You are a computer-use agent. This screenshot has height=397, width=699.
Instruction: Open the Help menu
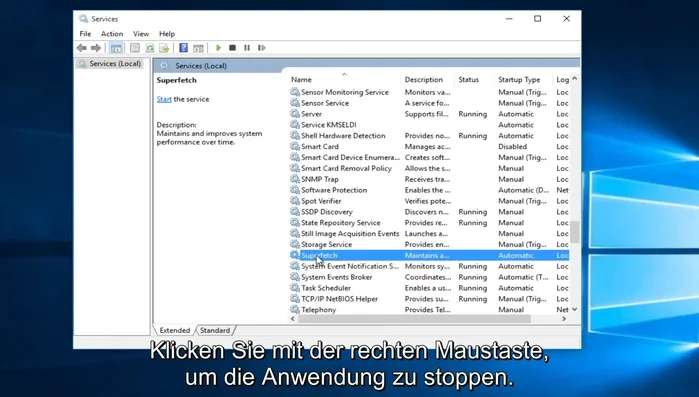click(167, 34)
